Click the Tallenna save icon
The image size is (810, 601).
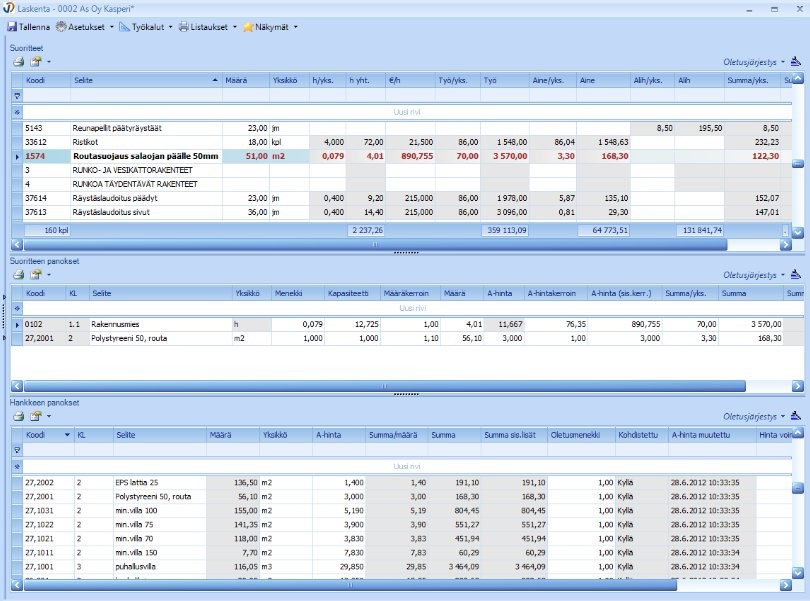[12, 27]
